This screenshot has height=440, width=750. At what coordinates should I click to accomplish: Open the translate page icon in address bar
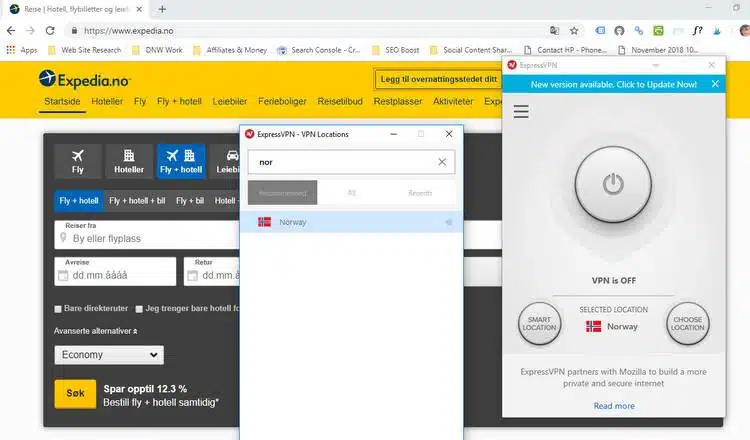[x=554, y=31]
